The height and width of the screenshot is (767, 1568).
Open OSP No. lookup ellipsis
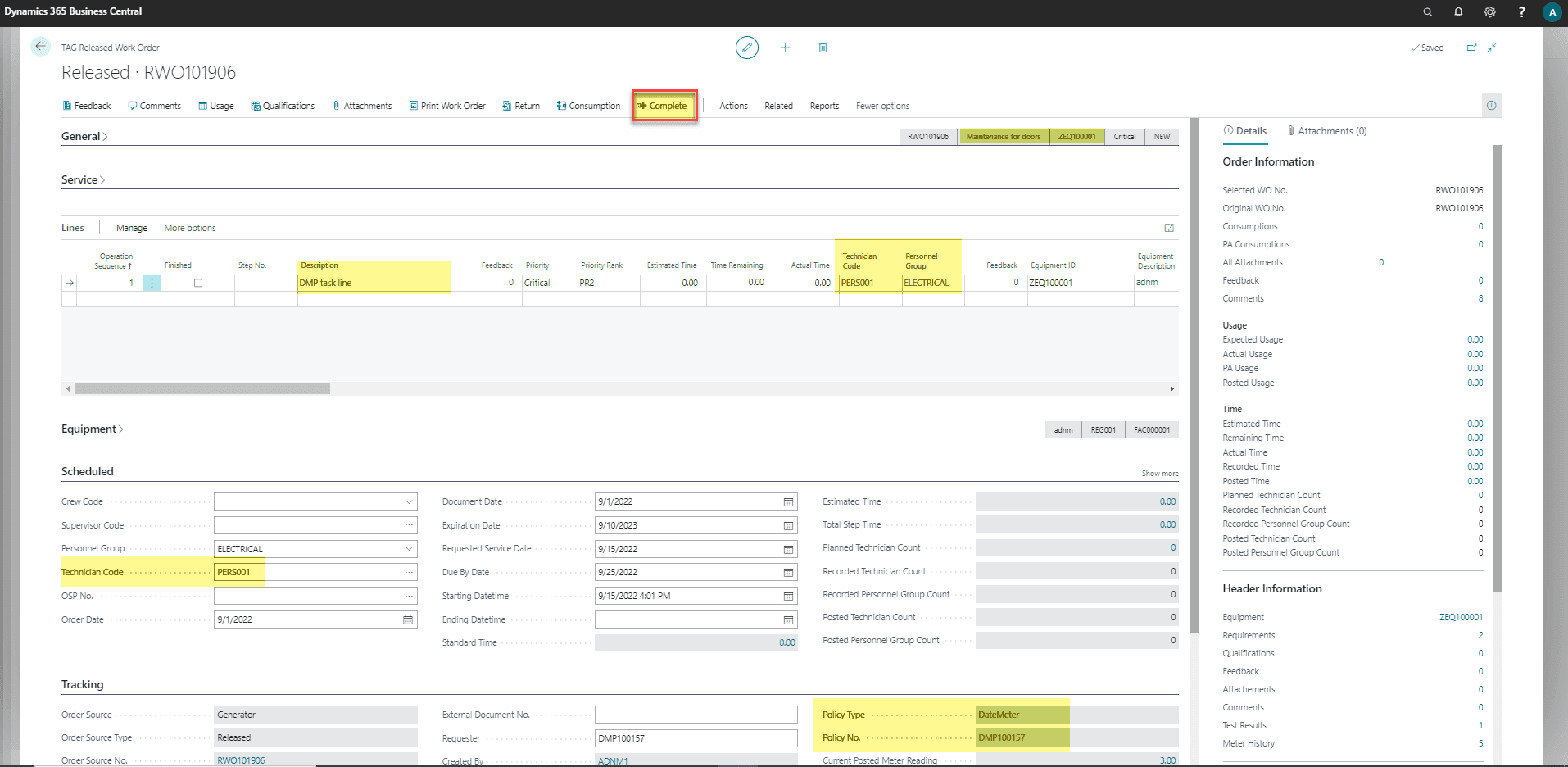point(408,596)
